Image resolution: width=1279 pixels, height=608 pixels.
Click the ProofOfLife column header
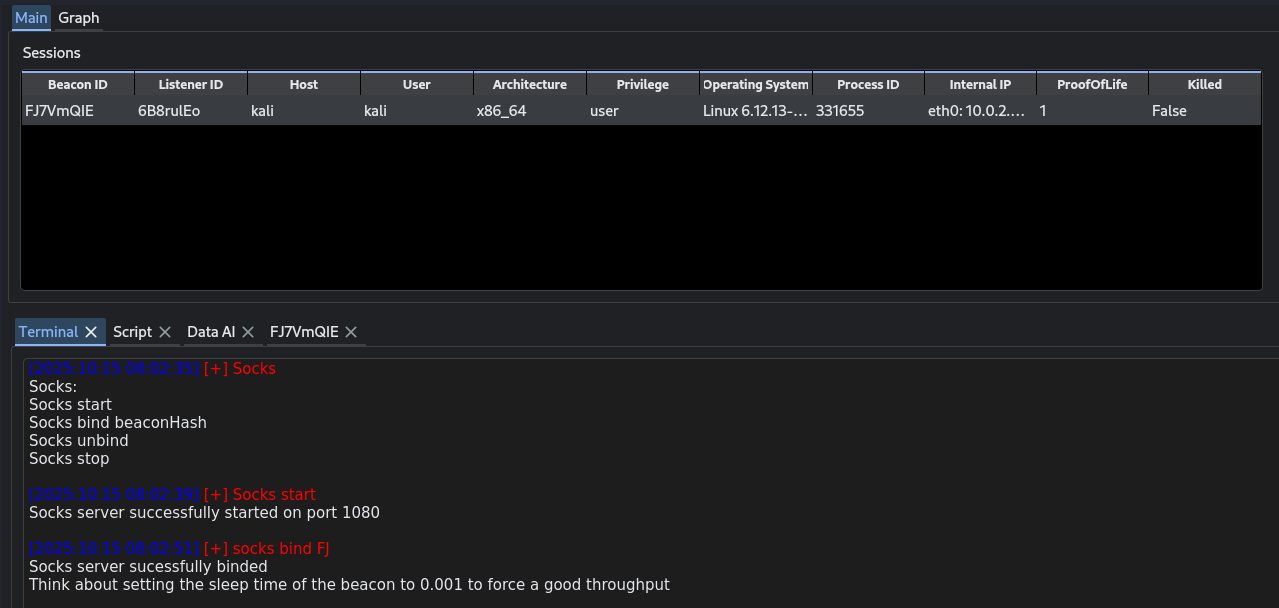(x=1092, y=85)
